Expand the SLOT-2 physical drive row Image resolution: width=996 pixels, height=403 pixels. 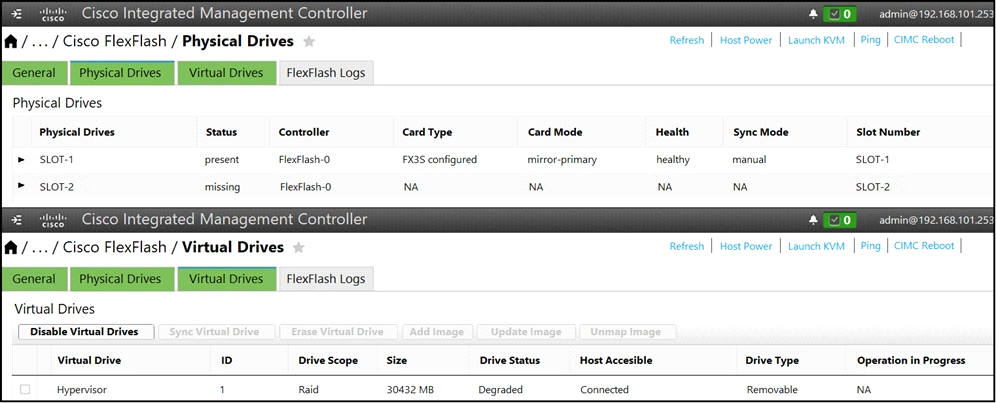point(22,186)
